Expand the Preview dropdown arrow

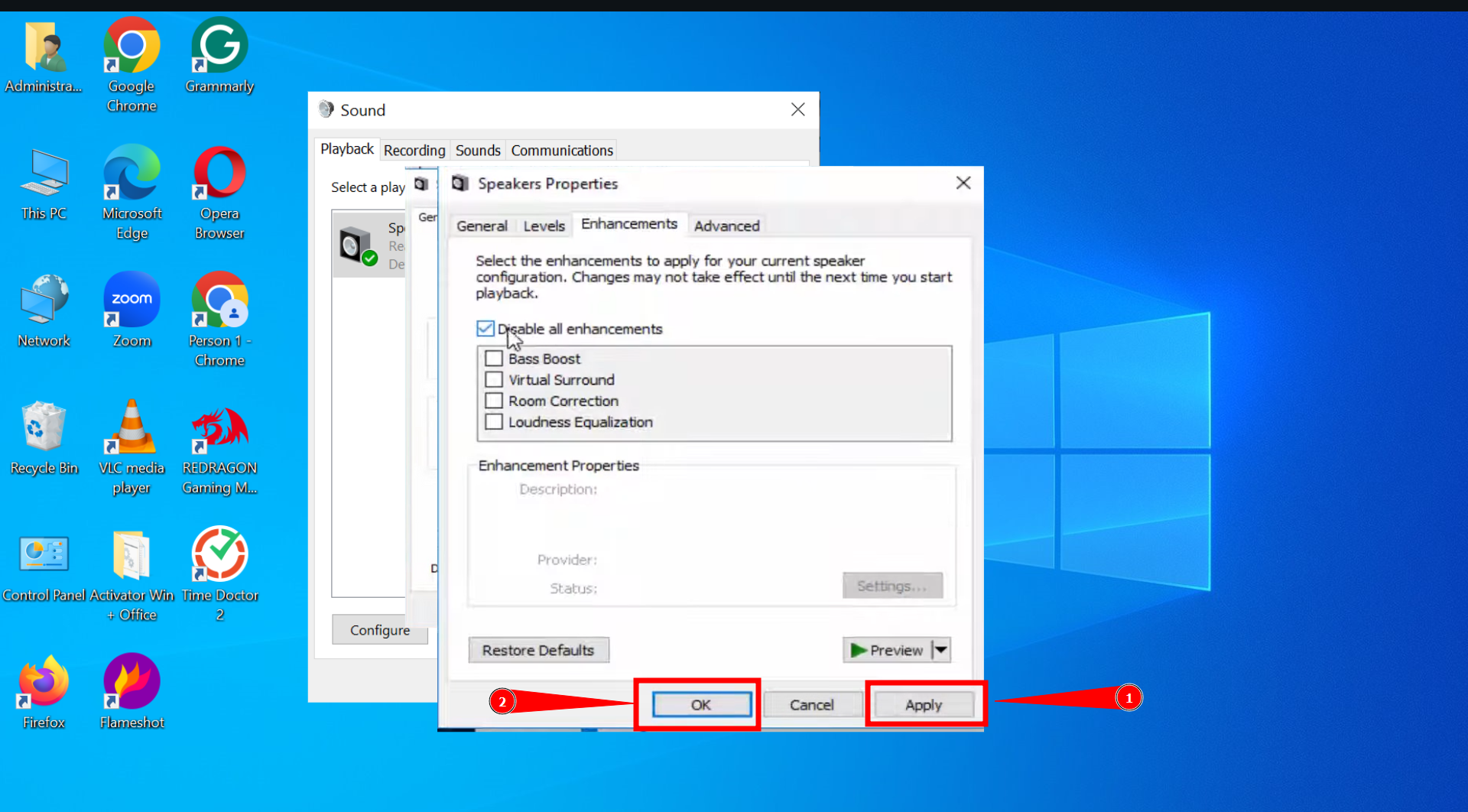941,650
